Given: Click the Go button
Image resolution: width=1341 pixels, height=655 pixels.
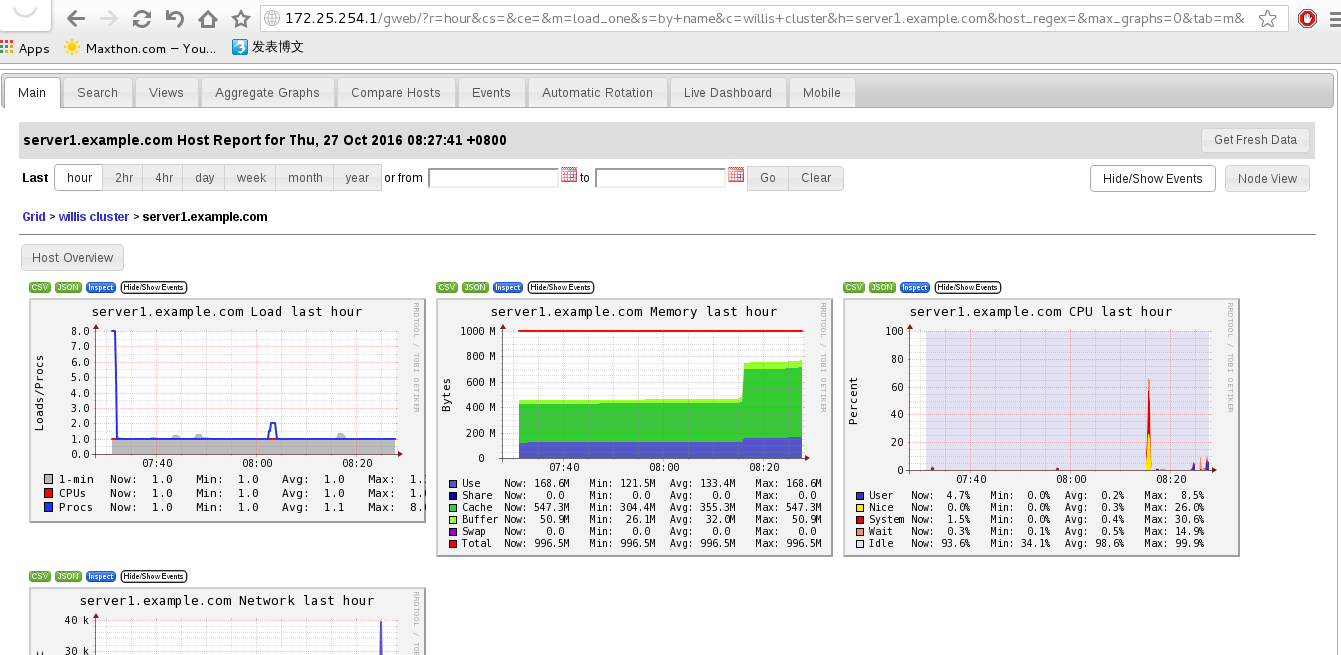Looking at the screenshot, I should (x=768, y=178).
